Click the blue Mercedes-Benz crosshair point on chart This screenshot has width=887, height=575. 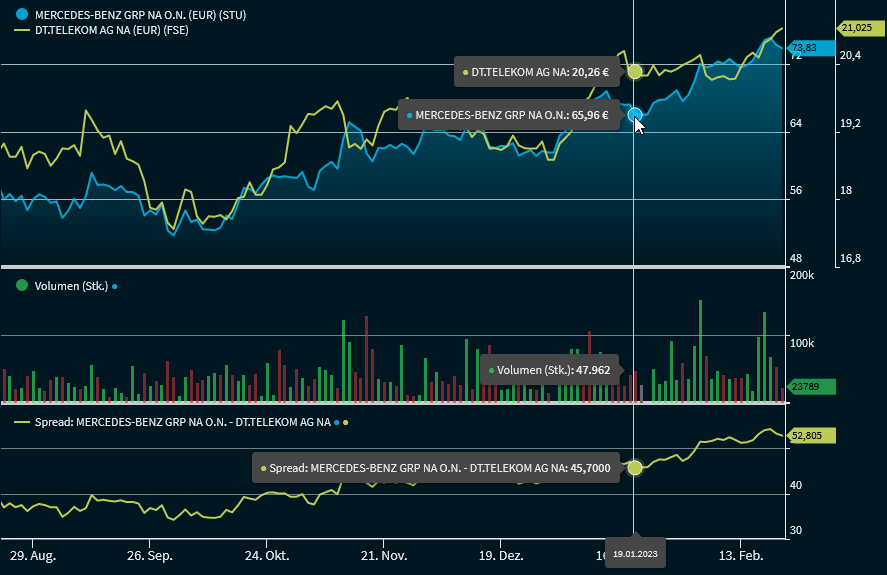(x=635, y=115)
